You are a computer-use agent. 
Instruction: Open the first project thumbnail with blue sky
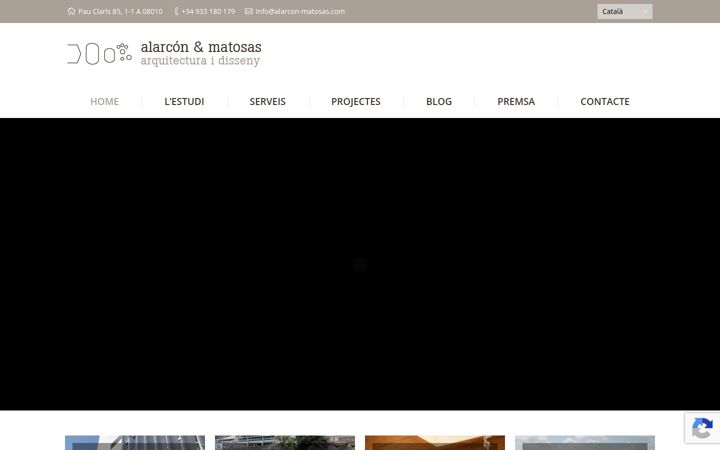tap(135, 443)
